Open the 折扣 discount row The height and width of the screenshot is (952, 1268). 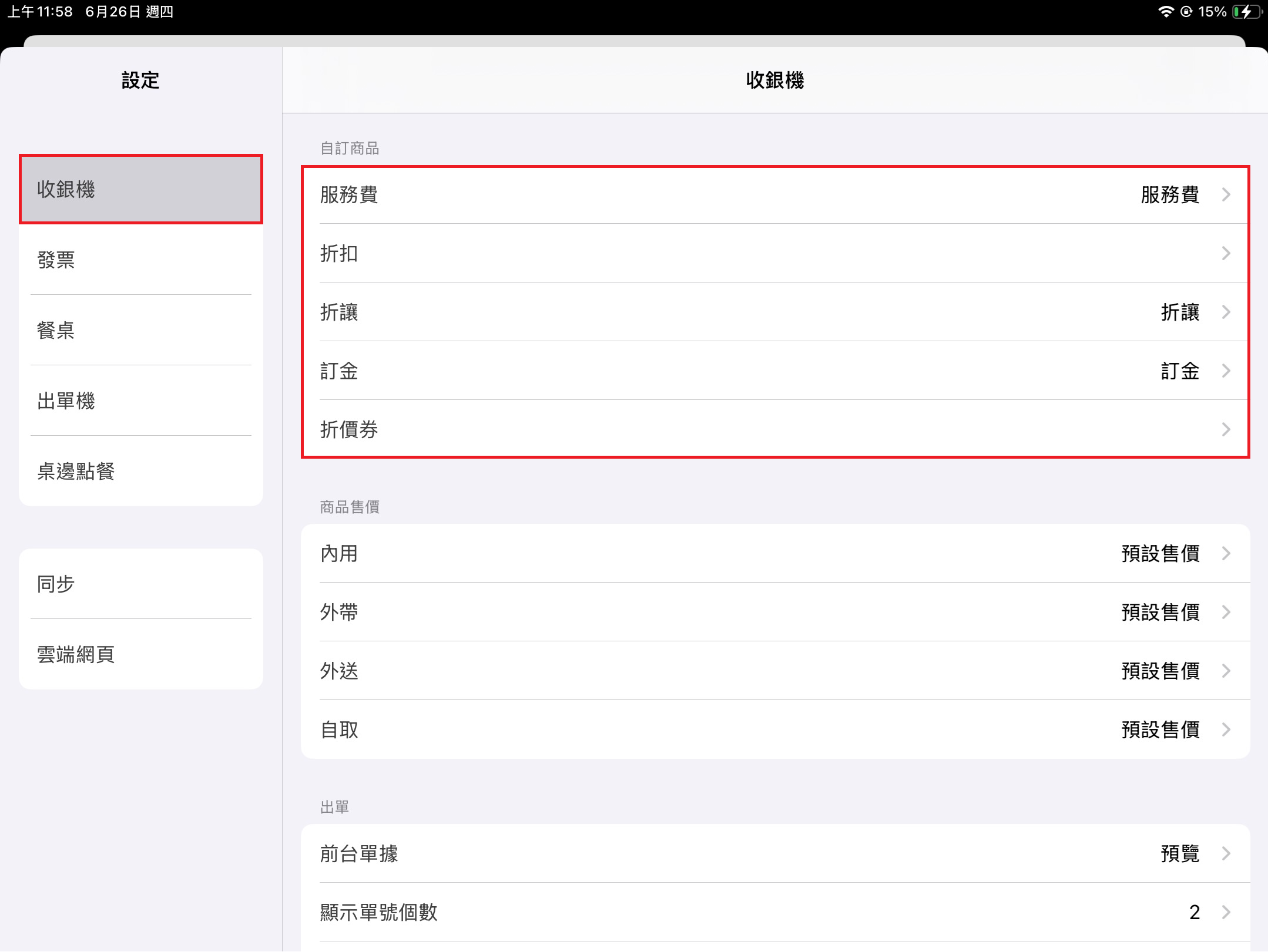(774, 254)
